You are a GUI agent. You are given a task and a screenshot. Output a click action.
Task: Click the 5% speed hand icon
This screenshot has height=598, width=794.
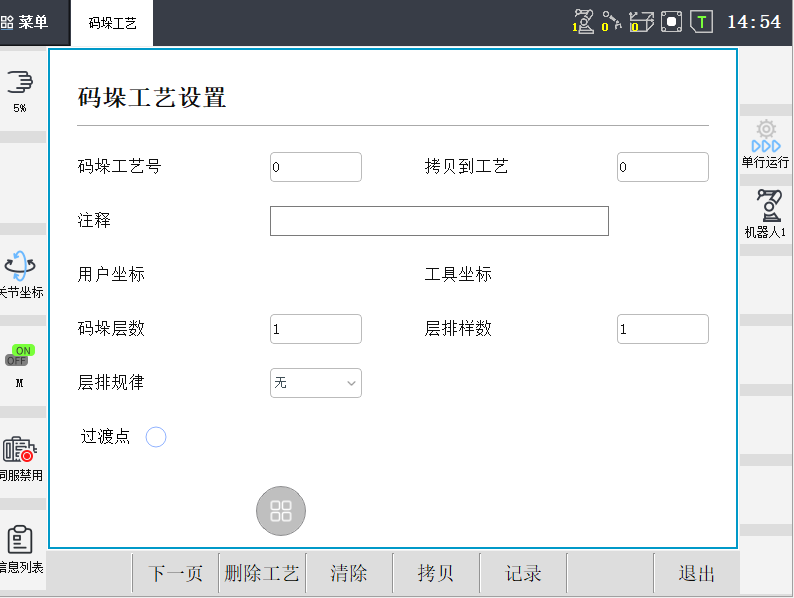pyautogui.click(x=20, y=88)
